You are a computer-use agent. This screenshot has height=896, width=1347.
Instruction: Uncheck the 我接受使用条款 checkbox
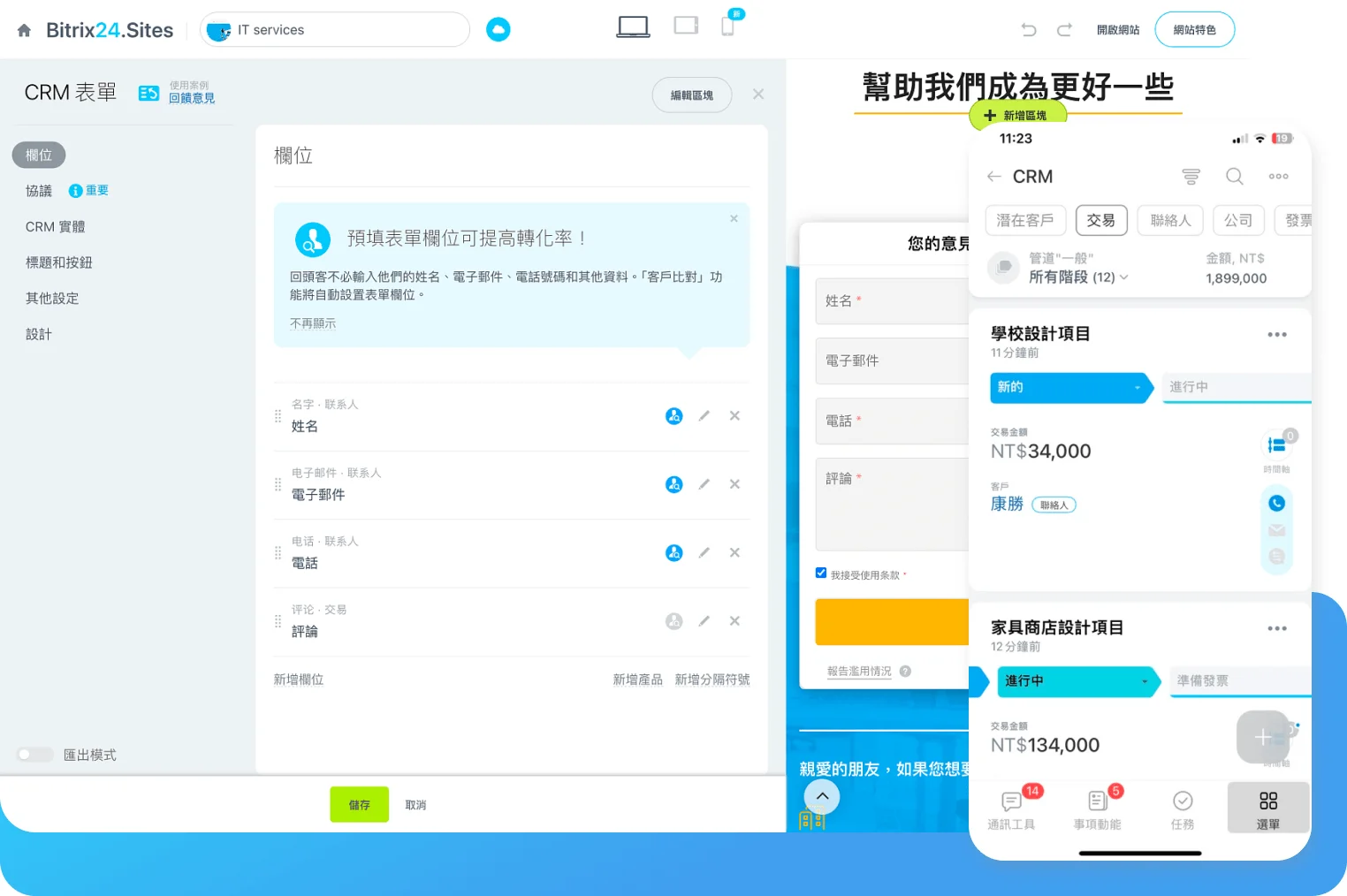click(821, 573)
